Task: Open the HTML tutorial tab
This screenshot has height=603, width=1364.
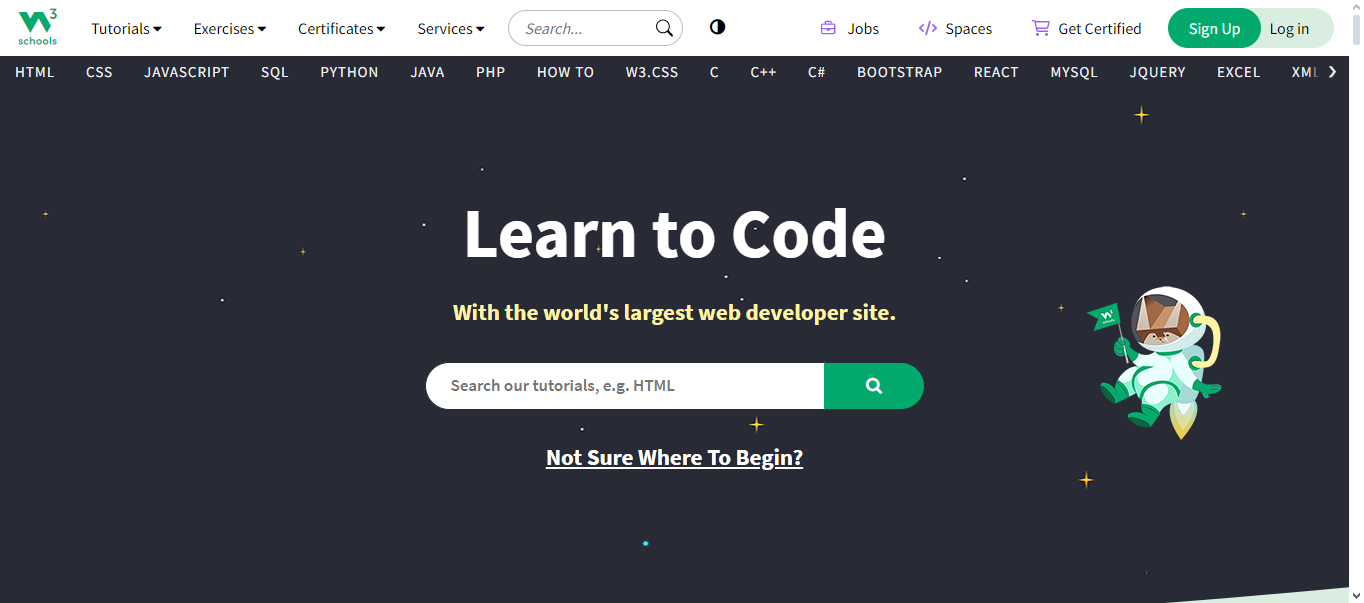Action: (x=34, y=71)
